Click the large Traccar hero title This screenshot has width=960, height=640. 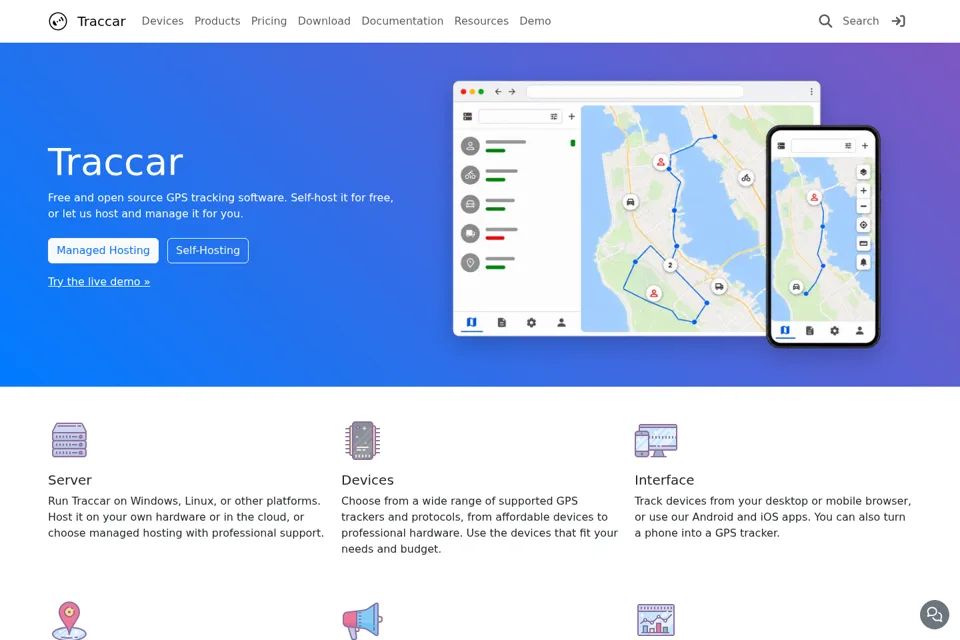pyautogui.click(x=116, y=162)
